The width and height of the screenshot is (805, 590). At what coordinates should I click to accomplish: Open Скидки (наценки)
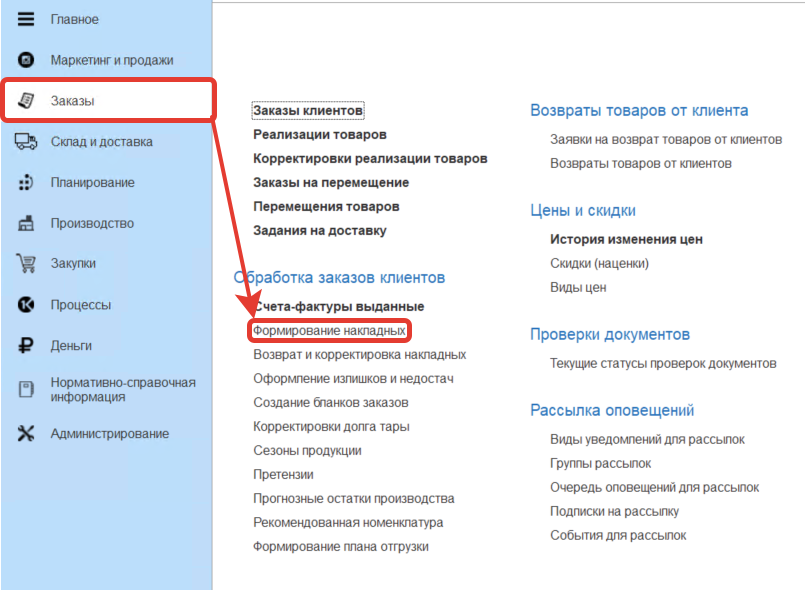click(599, 263)
